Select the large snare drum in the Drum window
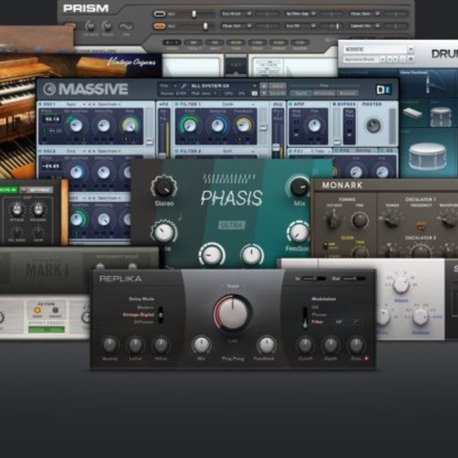This screenshot has height=458, width=458. [x=427, y=157]
